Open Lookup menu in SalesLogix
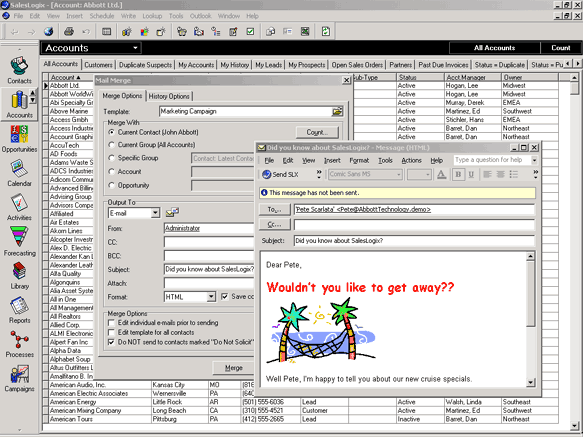Screen dimensions: 583x437 (152, 16)
